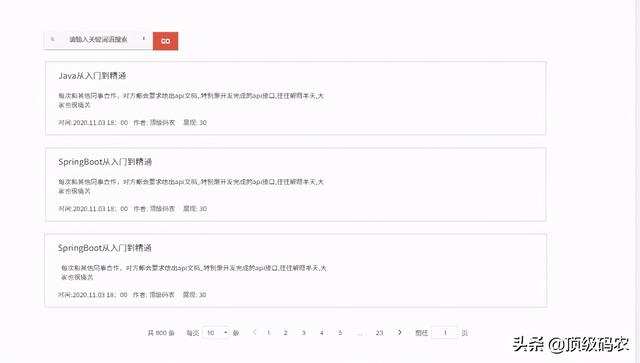Go to page 2 in pagination

click(x=286, y=333)
